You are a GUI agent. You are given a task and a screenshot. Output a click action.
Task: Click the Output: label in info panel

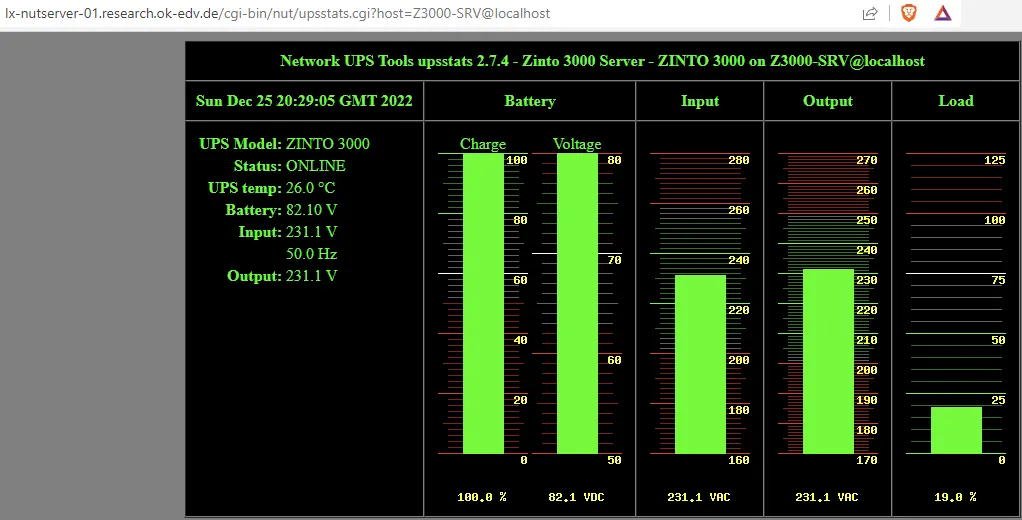coord(254,276)
